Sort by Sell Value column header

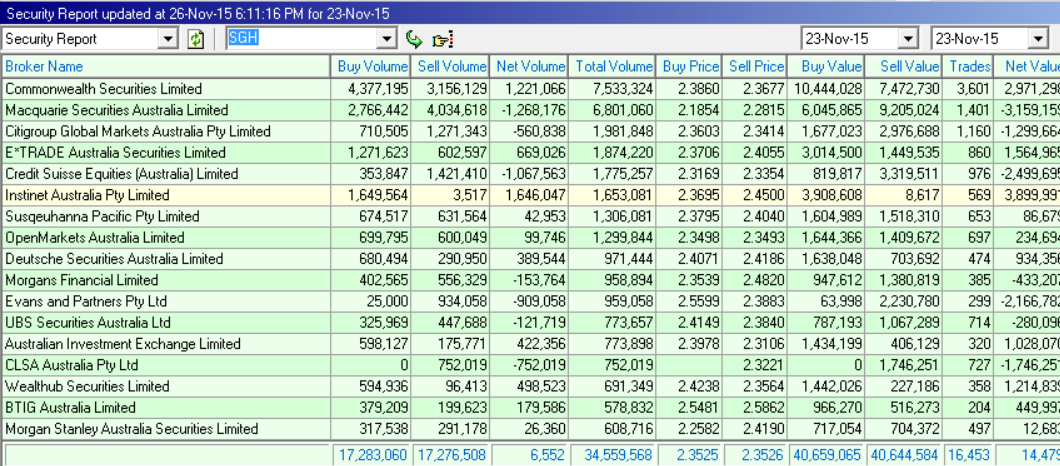pos(903,66)
